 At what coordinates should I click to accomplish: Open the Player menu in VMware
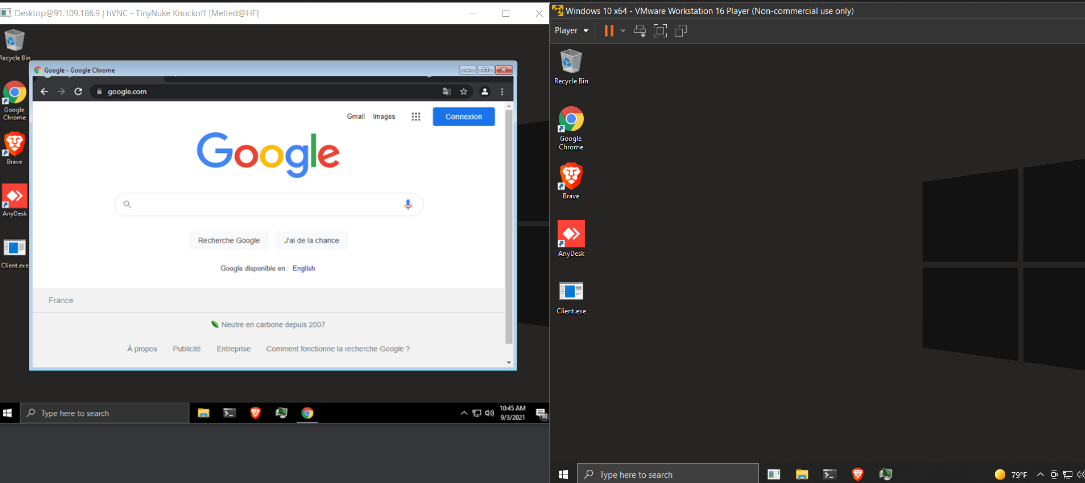click(x=572, y=30)
